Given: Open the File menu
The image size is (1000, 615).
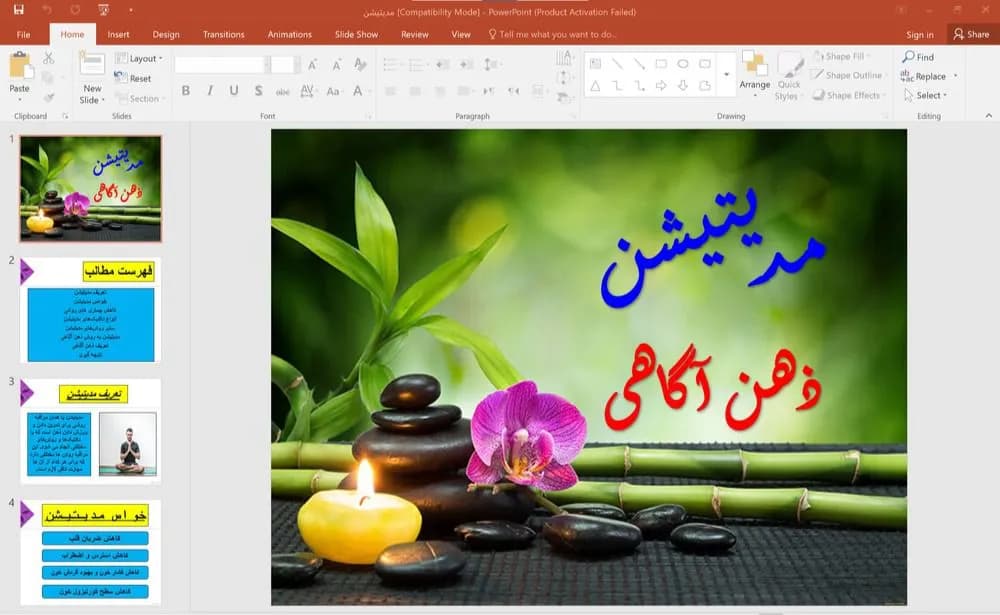Looking at the screenshot, I should point(24,34).
